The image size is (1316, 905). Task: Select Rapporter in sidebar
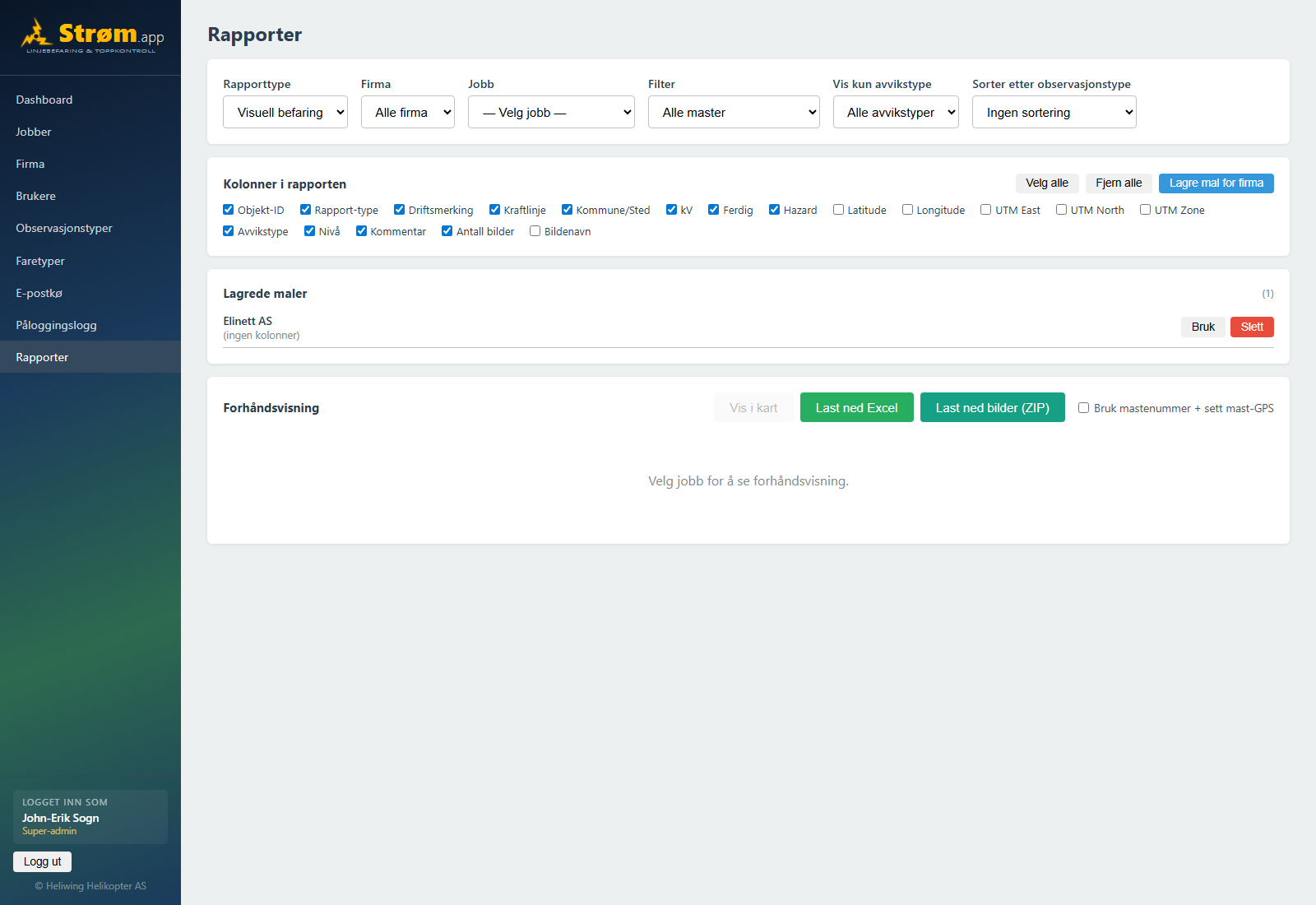coord(90,357)
